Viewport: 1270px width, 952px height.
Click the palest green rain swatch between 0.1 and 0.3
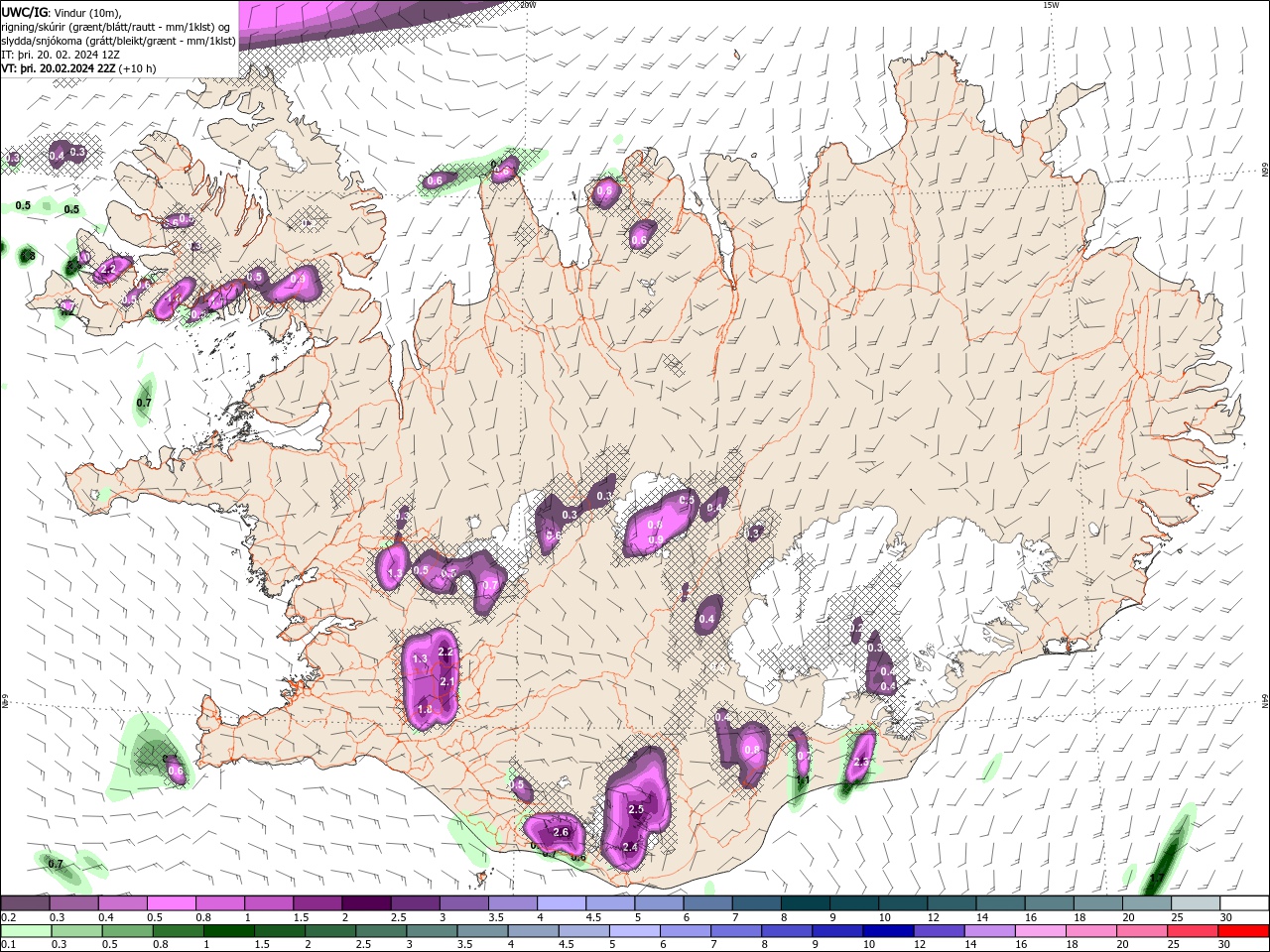pos(27,931)
